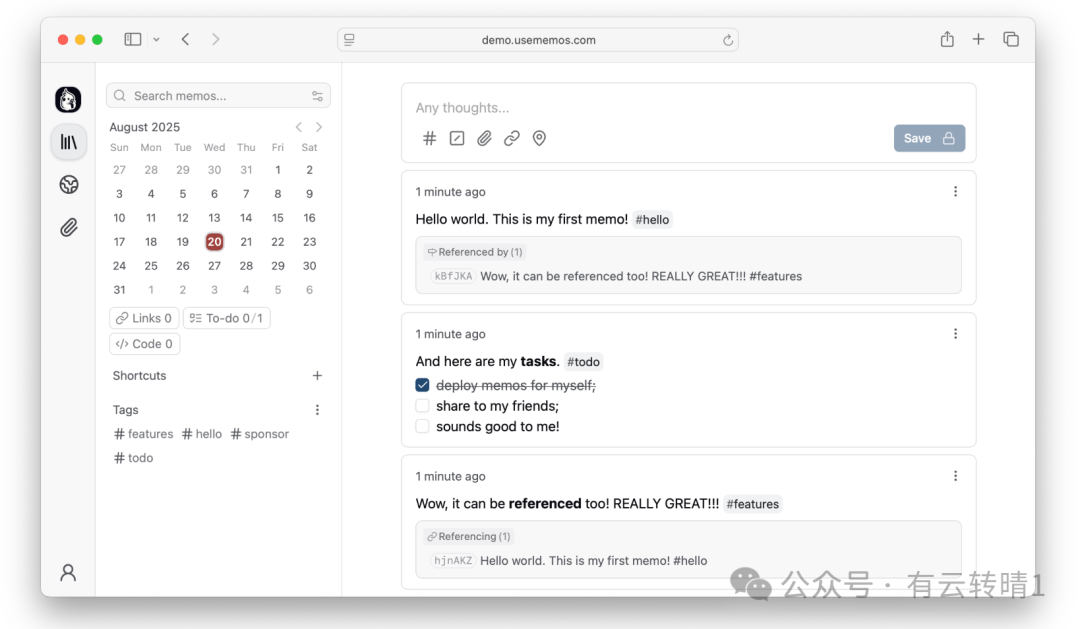Open the Memos avatar logo
The height and width of the screenshot is (629, 1080).
click(x=68, y=100)
